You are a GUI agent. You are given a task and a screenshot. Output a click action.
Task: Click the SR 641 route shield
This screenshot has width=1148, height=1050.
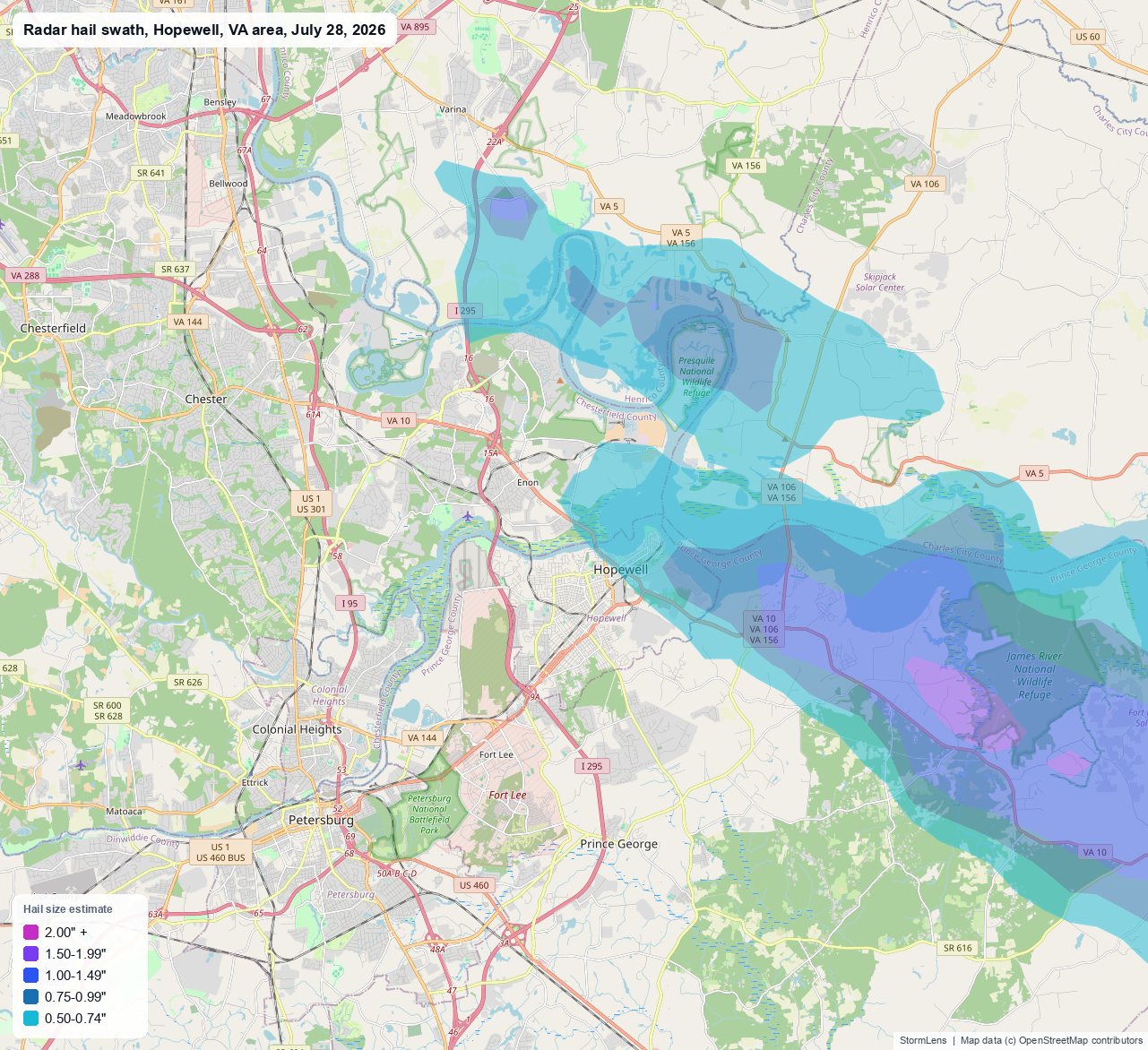[151, 173]
